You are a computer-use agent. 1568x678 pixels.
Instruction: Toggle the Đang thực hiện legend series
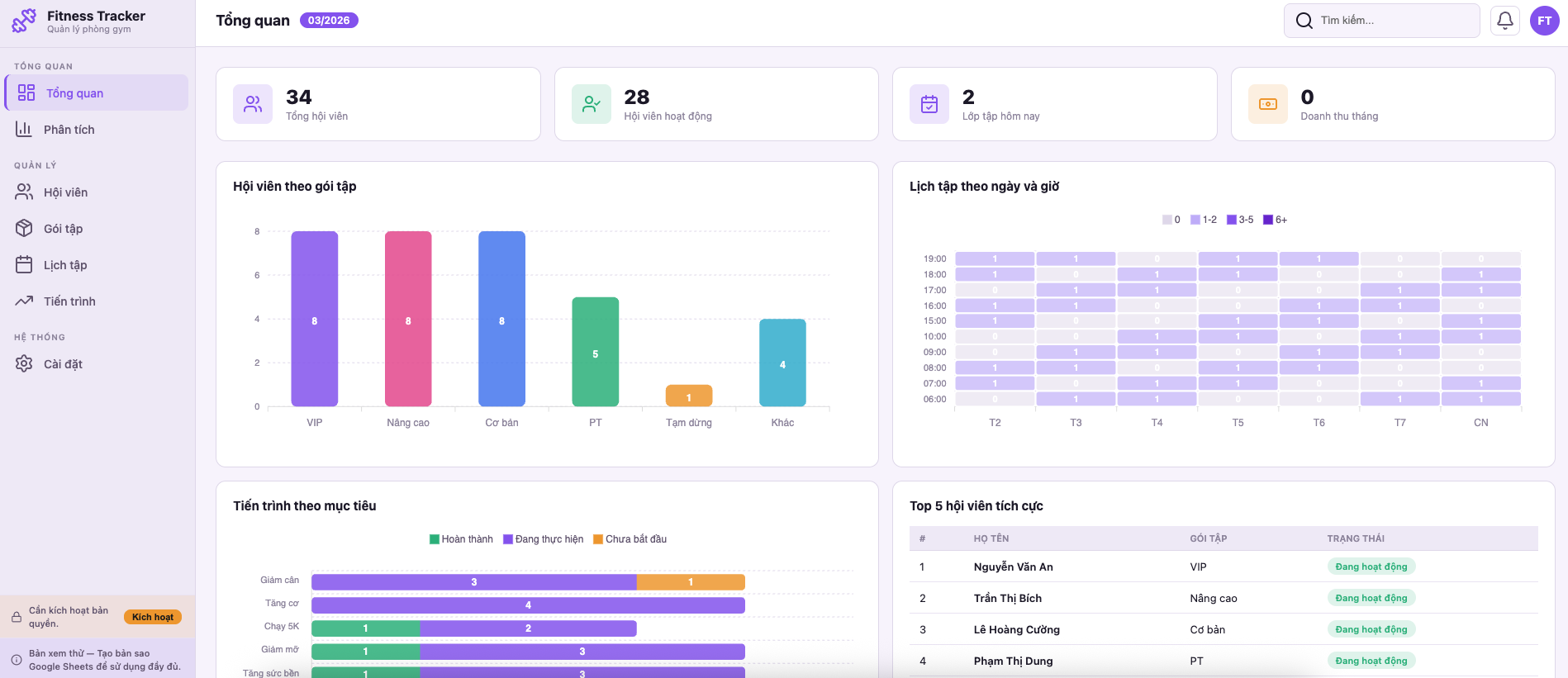[543, 539]
